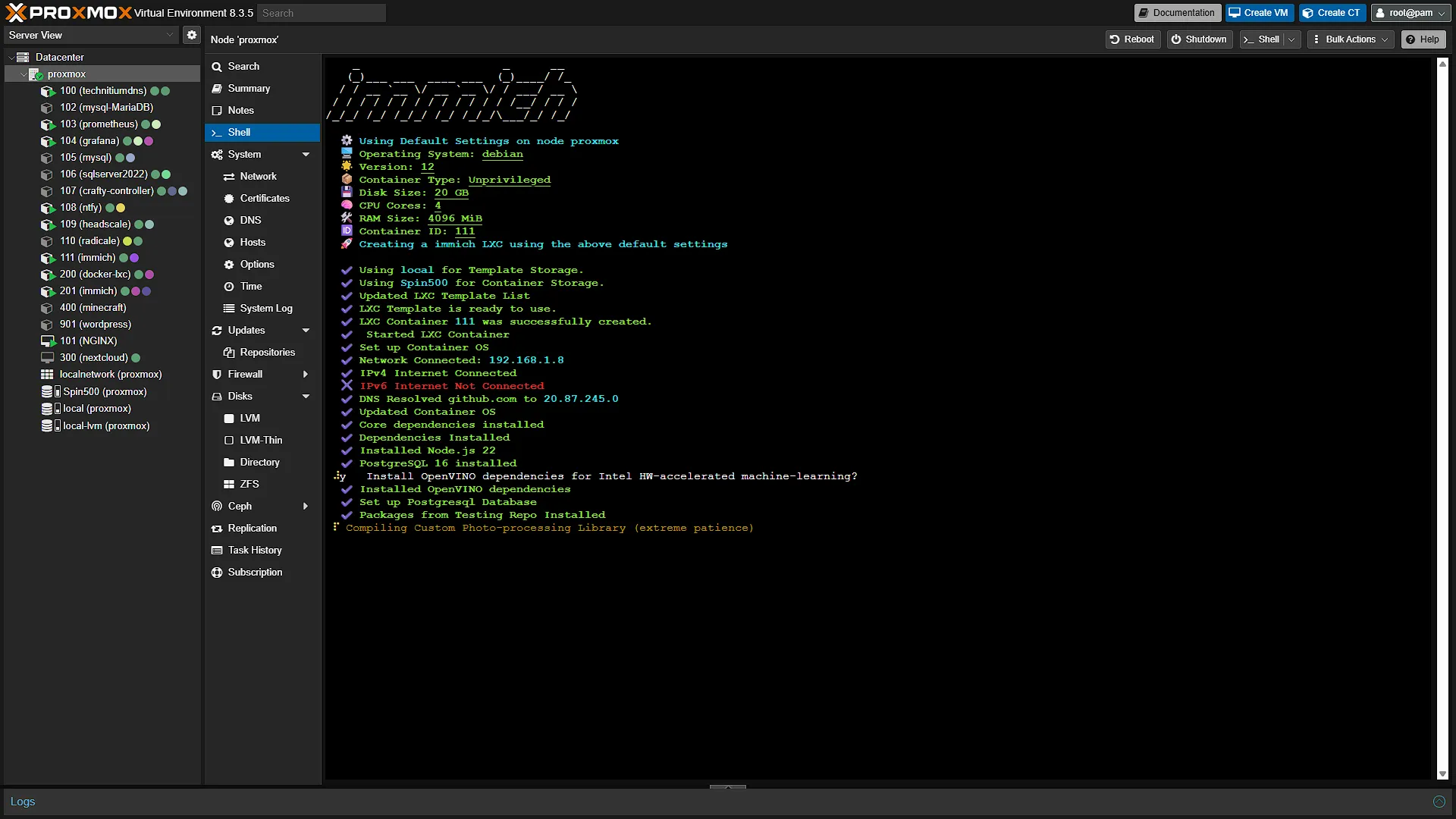This screenshot has width=1456, height=819.
Task: Select Shell in the node menu
Action: point(262,133)
